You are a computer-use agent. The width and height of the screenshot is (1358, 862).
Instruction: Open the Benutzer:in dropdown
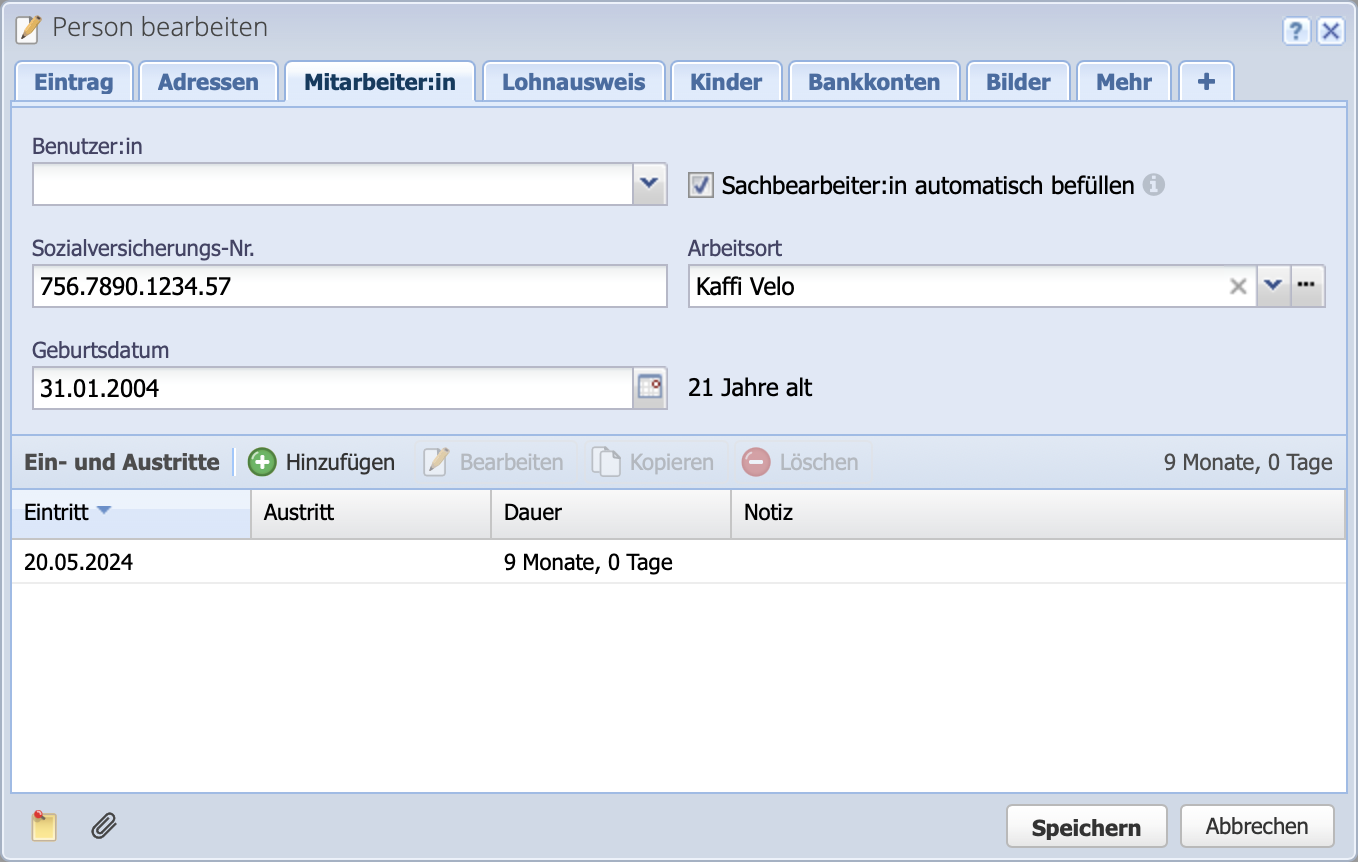(650, 184)
